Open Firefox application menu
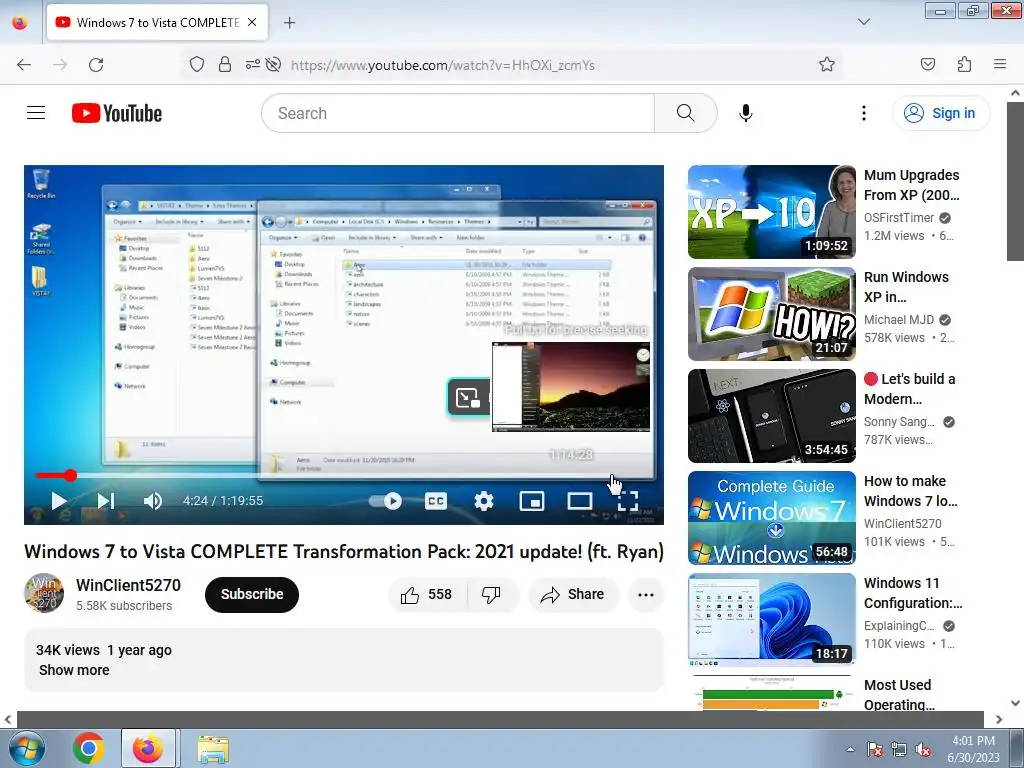This screenshot has width=1024, height=768. 1000,64
